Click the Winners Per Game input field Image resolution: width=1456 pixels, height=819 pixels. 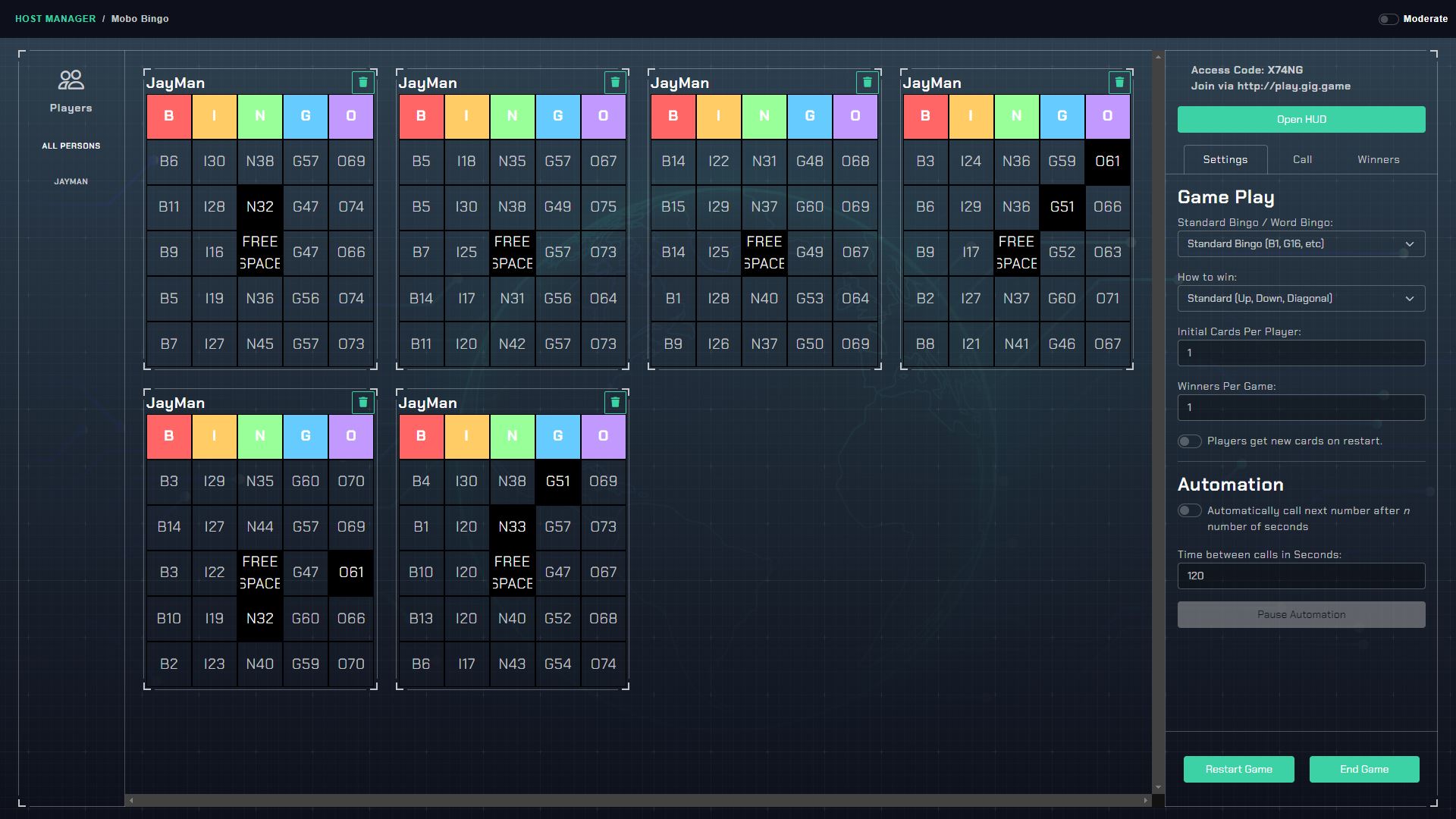[x=1301, y=407]
